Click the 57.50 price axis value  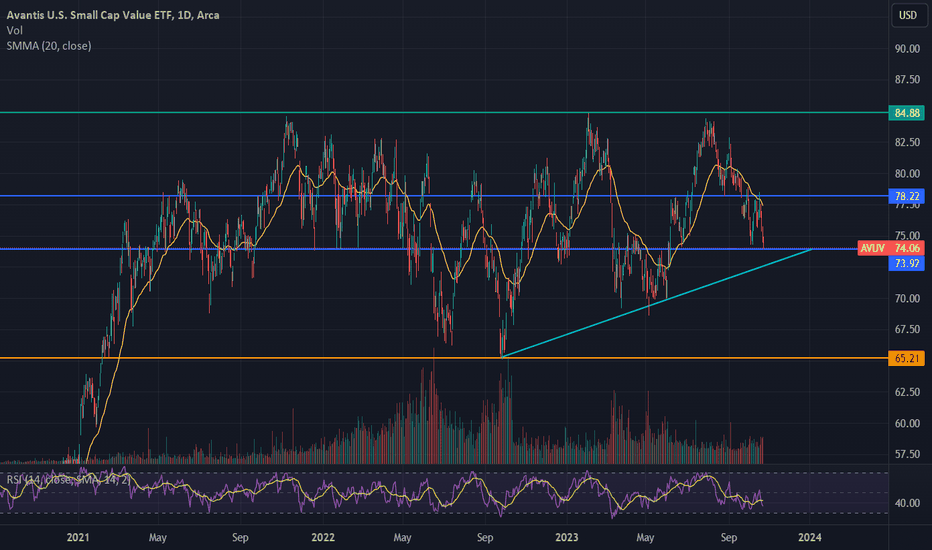907,454
